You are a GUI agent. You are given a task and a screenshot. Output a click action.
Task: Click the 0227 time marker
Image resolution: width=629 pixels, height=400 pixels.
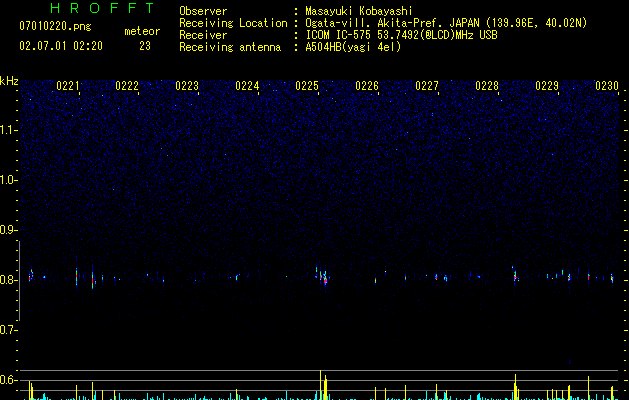[427, 86]
